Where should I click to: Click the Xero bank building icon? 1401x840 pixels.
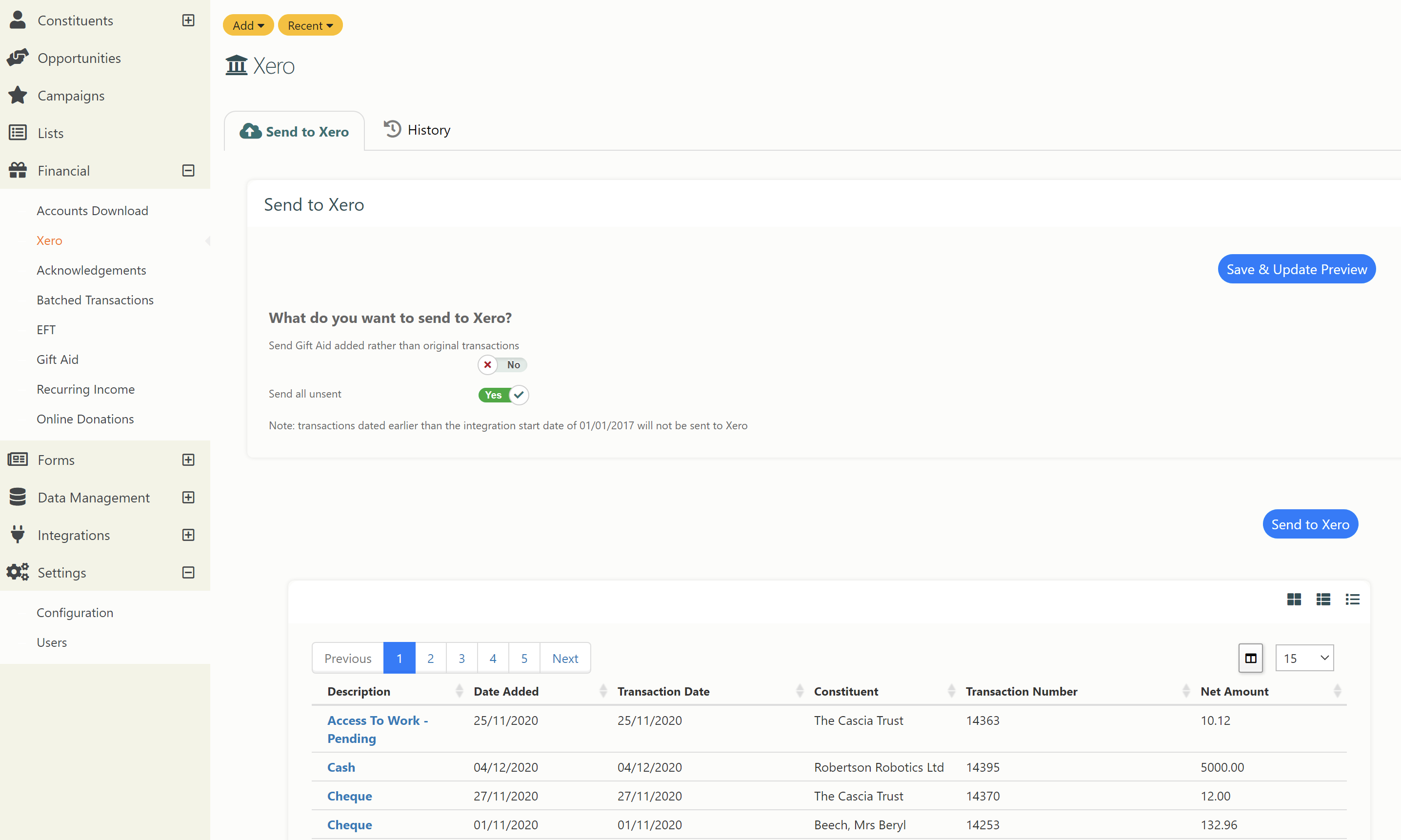237,66
